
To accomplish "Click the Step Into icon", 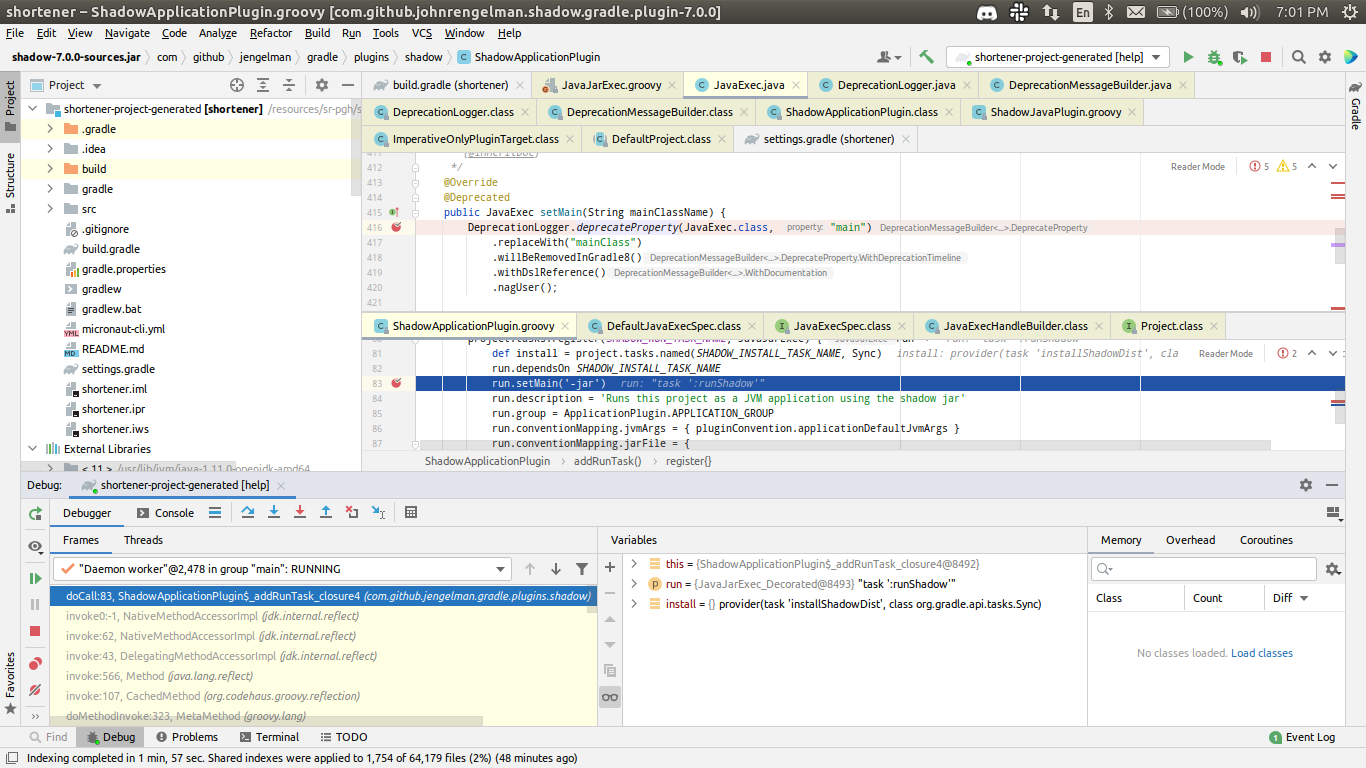I will (x=274, y=512).
